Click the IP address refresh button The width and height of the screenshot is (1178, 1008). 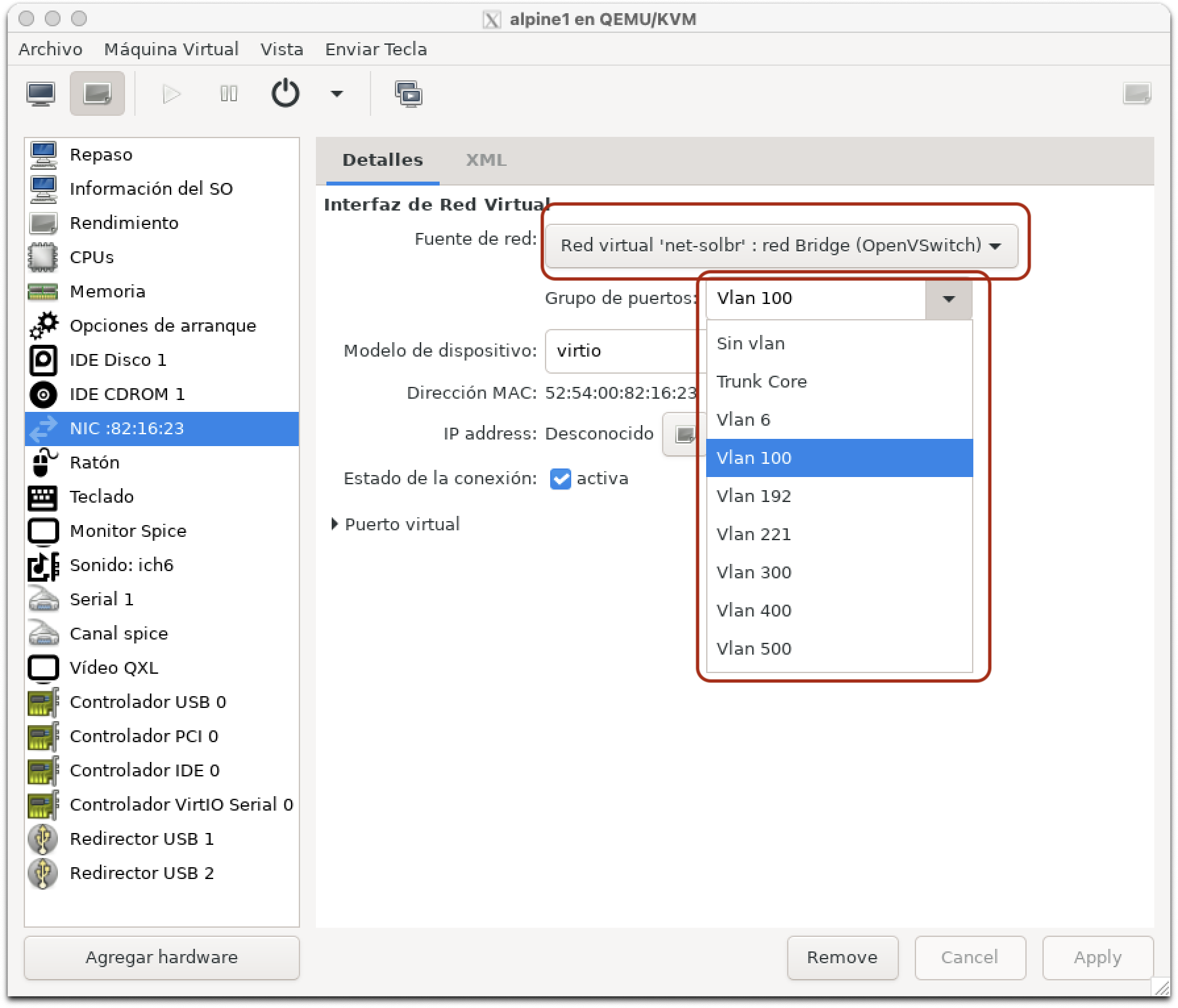click(x=684, y=434)
